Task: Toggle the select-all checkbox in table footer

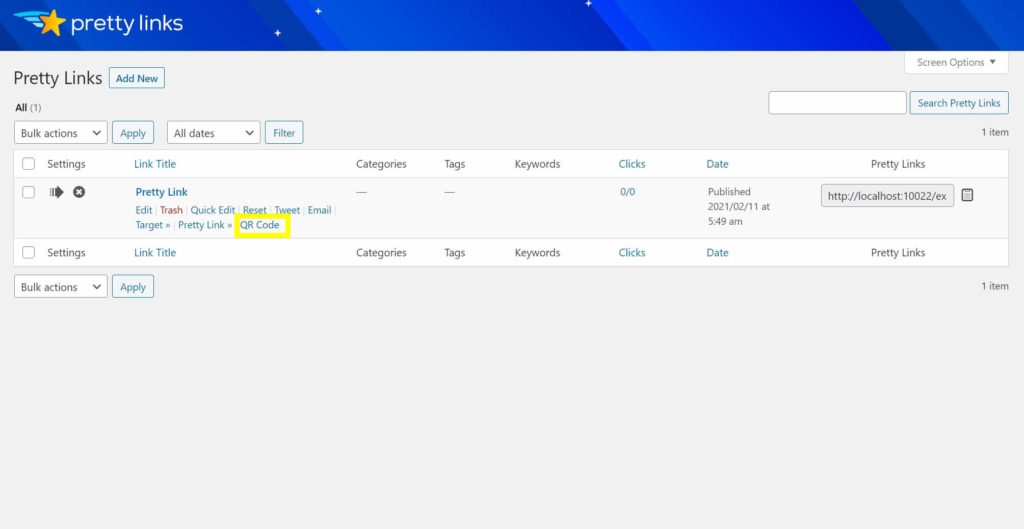Action: [x=29, y=253]
